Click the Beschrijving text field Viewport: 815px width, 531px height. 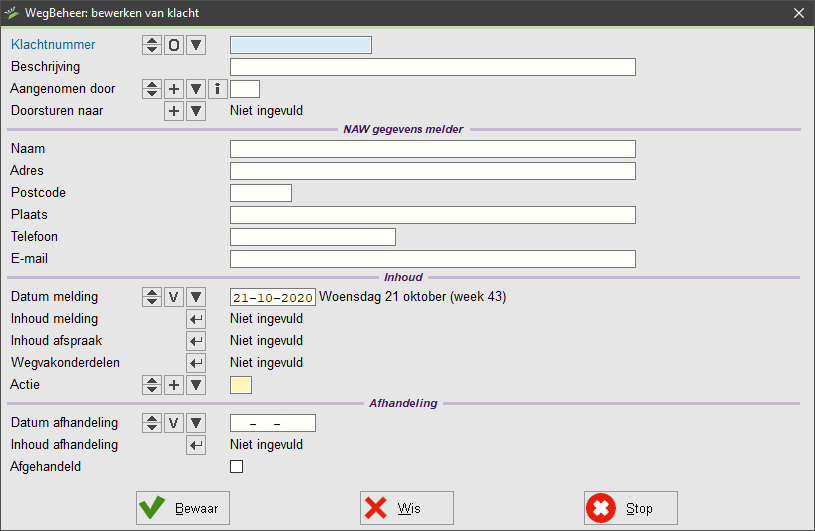[x=433, y=67]
